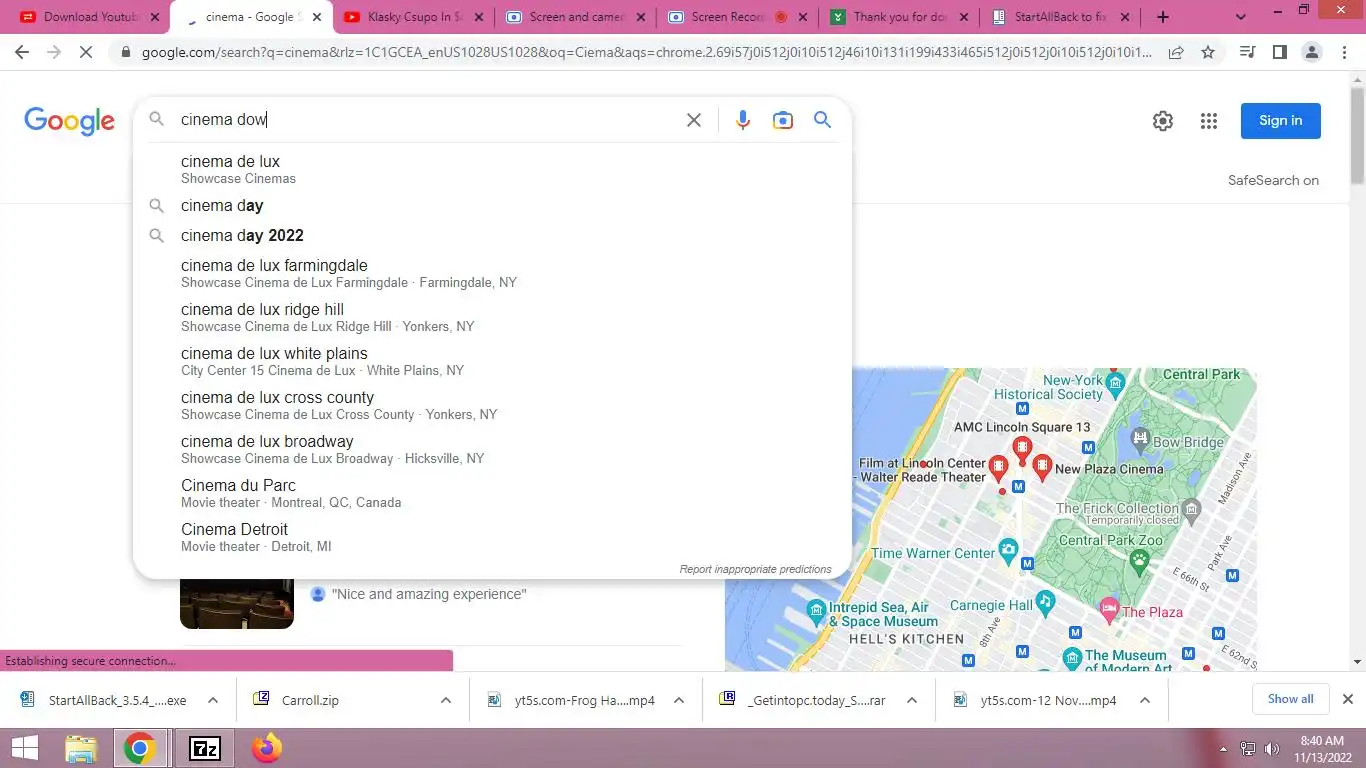Share this page from the address bar
The width and height of the screenshot is (1366, 768).
[x=1176, y=52]
